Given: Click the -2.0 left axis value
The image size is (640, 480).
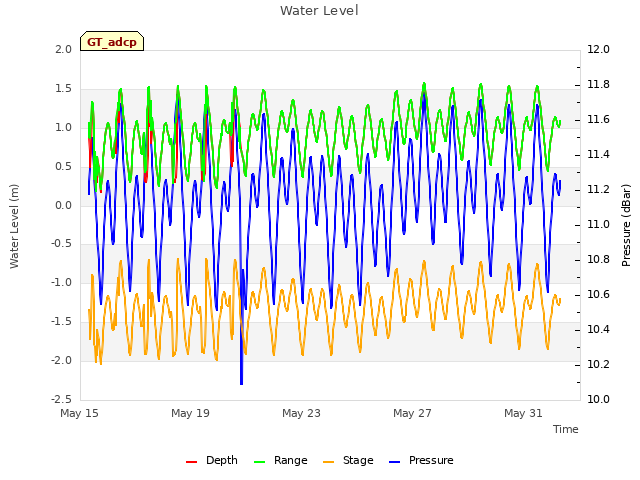Looking at the screenshot, I should 62,360.
